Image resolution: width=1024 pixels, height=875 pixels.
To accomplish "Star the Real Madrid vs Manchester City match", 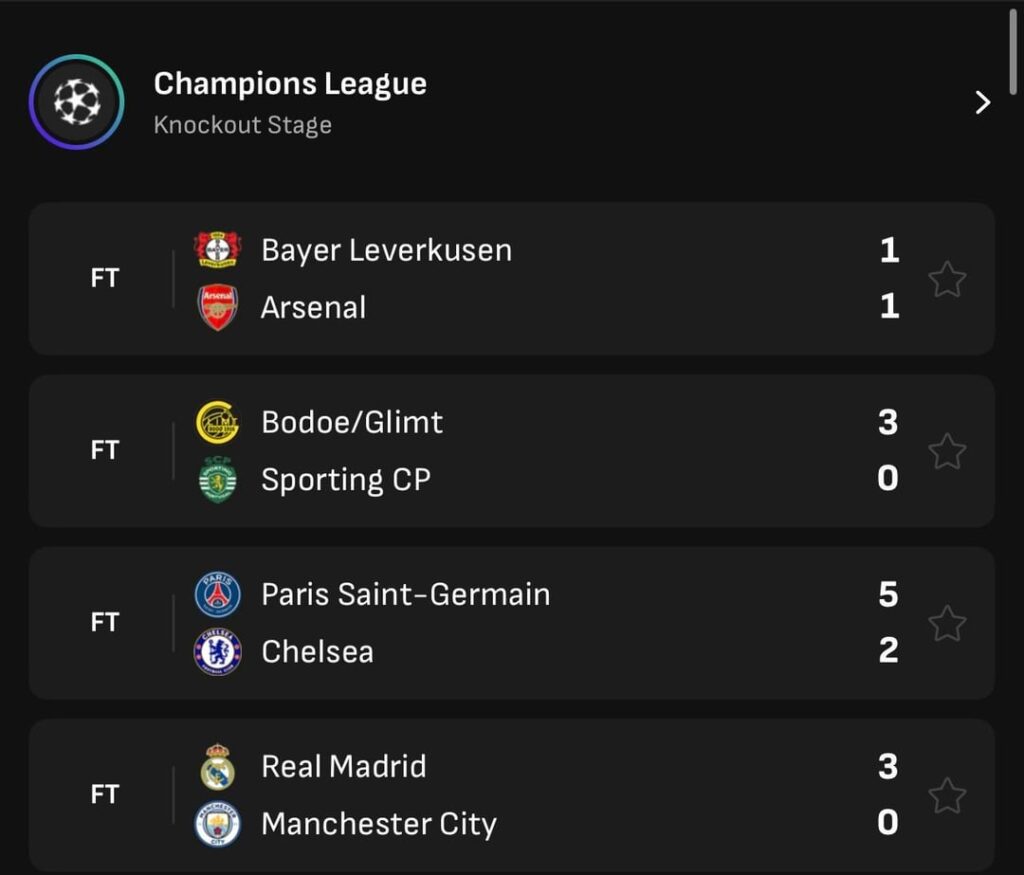I will pos(946,795).
